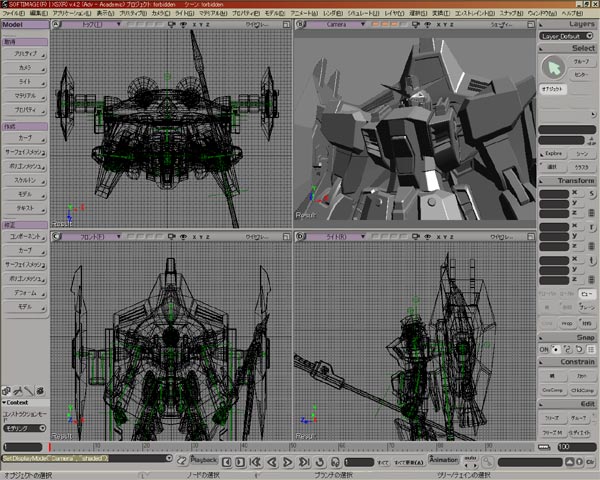Image resolution: width=600 pixels, height=480 pixels.
Task: Open the Layer Default dropdown
Action: (566, 36)
